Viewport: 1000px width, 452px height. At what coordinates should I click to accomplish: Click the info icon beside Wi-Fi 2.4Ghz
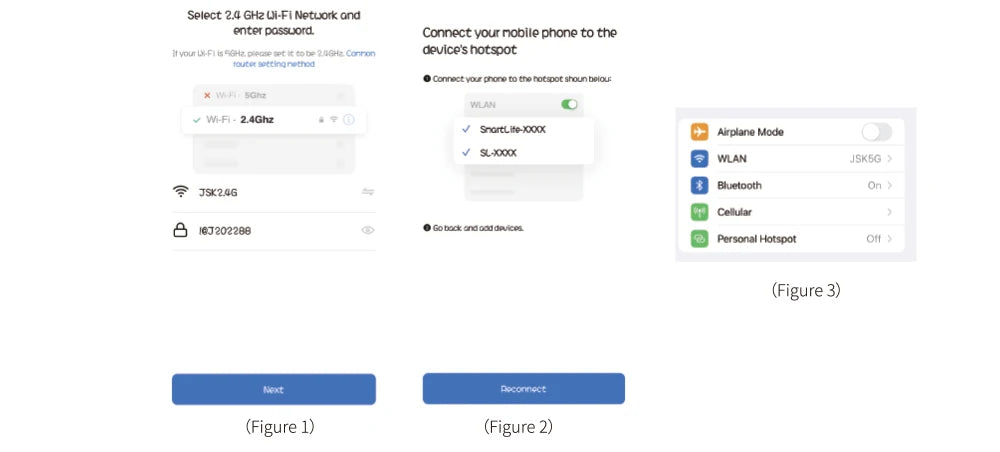[349, 120]
